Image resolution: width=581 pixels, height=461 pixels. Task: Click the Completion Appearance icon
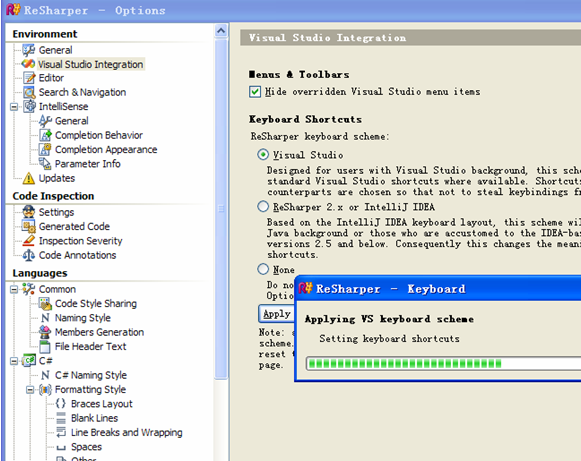point(45,149)
